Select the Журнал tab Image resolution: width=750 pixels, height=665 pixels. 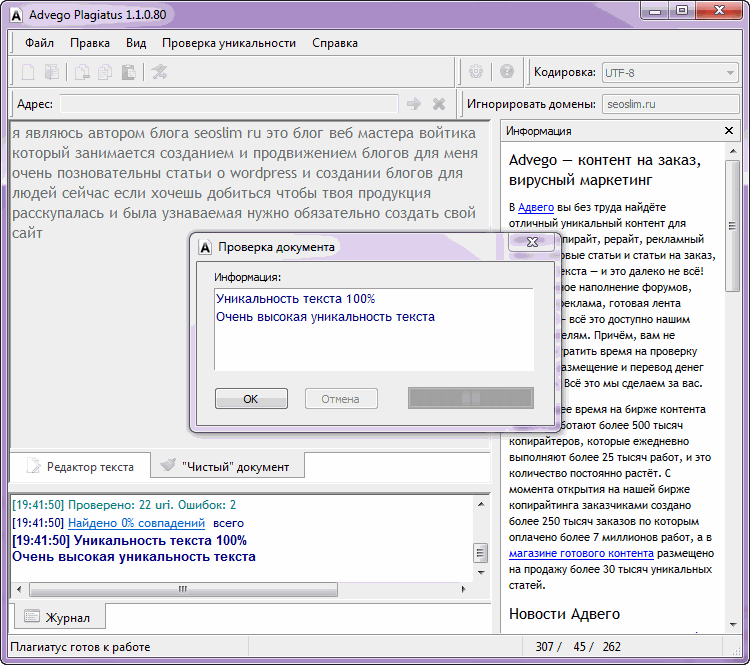tap(59, 617)
